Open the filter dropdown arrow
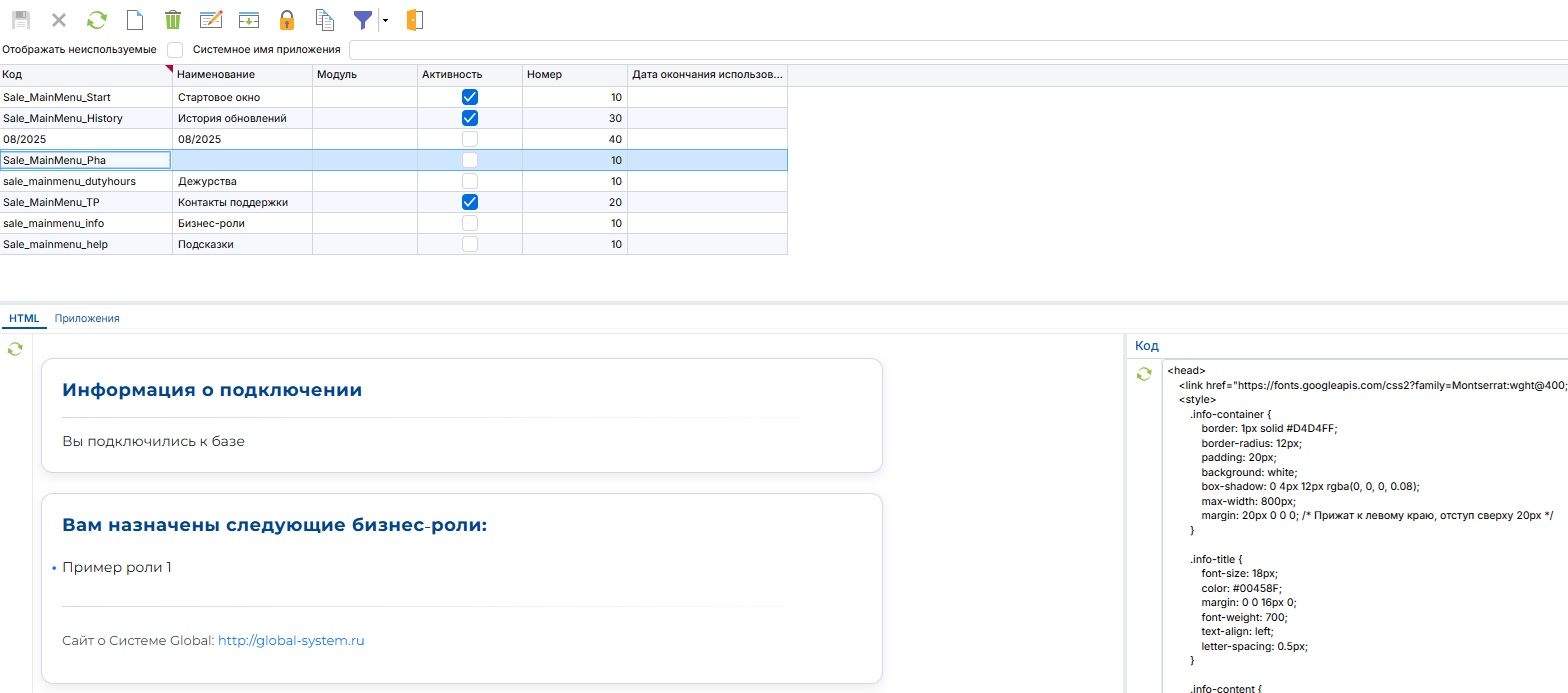The height and width of the screenshot is (693, 1568). pos(385,21)
